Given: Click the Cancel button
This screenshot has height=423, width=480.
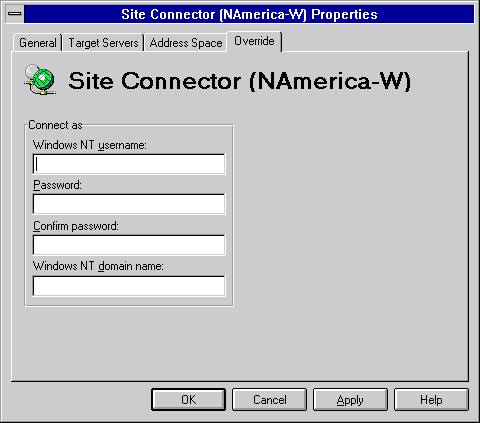Looking at the screenshot, I should [x=269, y=399].
